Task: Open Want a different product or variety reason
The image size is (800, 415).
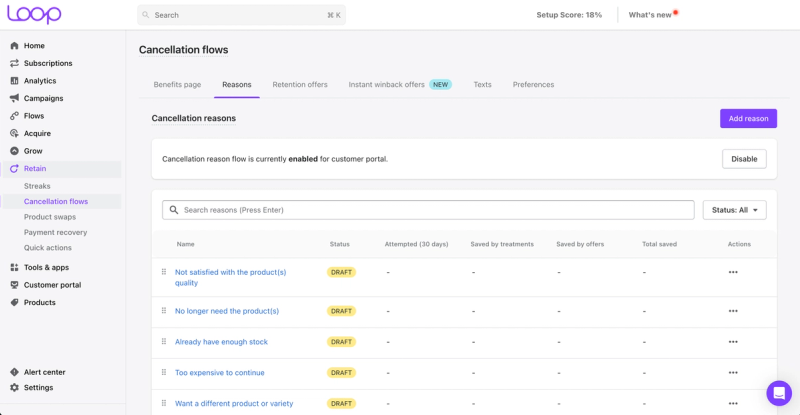Action: pyautogui.click(x=234, y=403)
